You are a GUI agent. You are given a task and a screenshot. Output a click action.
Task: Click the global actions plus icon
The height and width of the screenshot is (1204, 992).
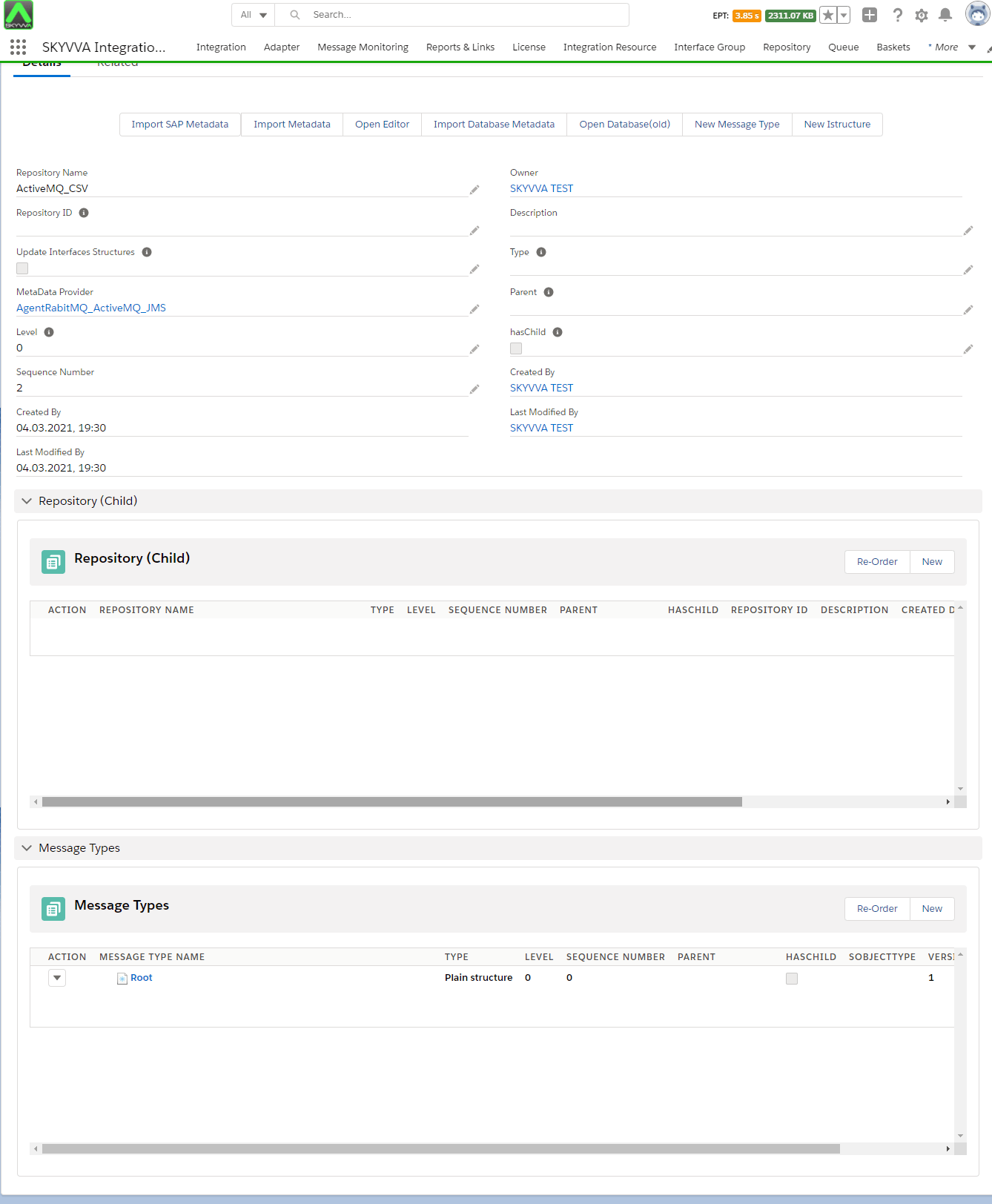pyautogui.click(x=870, y=15)
